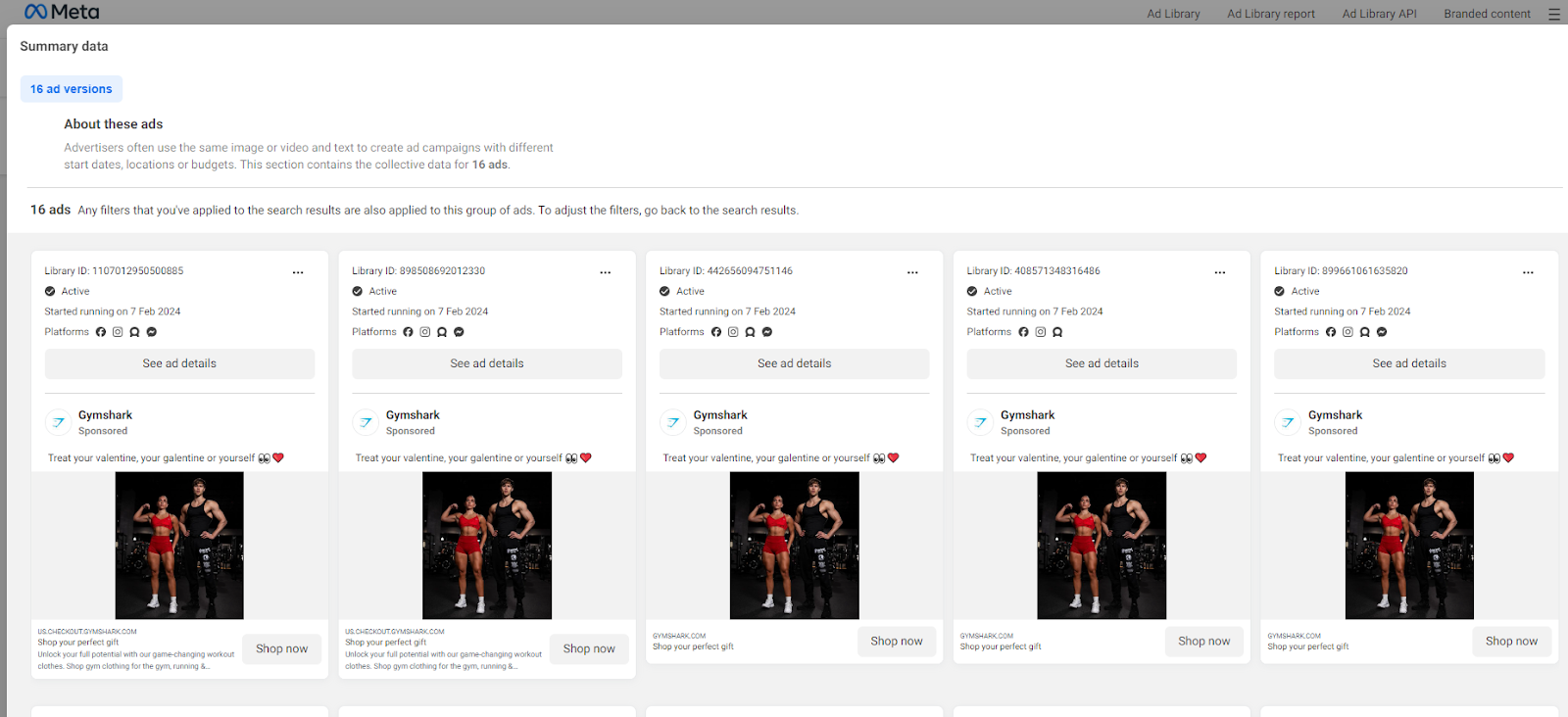
Task: Select the 16 ad versions tab
Action: (72, 89)
